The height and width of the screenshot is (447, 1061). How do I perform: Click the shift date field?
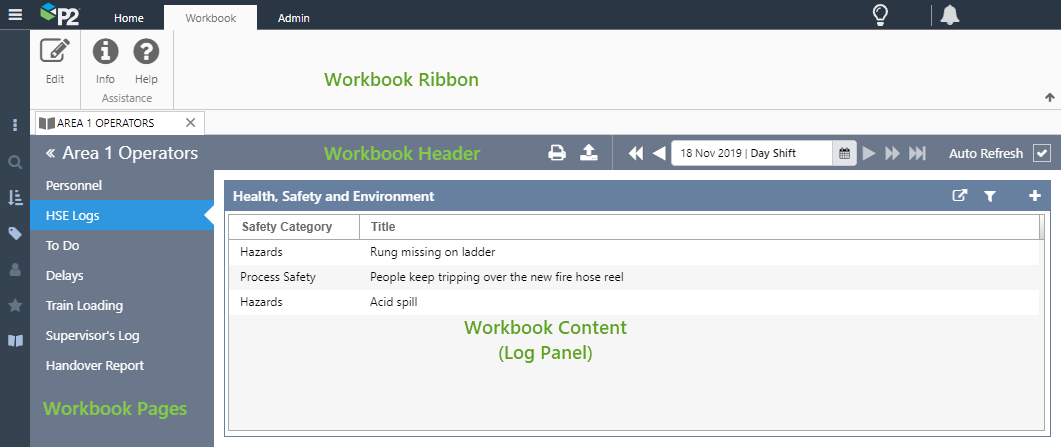pos(752,154)
